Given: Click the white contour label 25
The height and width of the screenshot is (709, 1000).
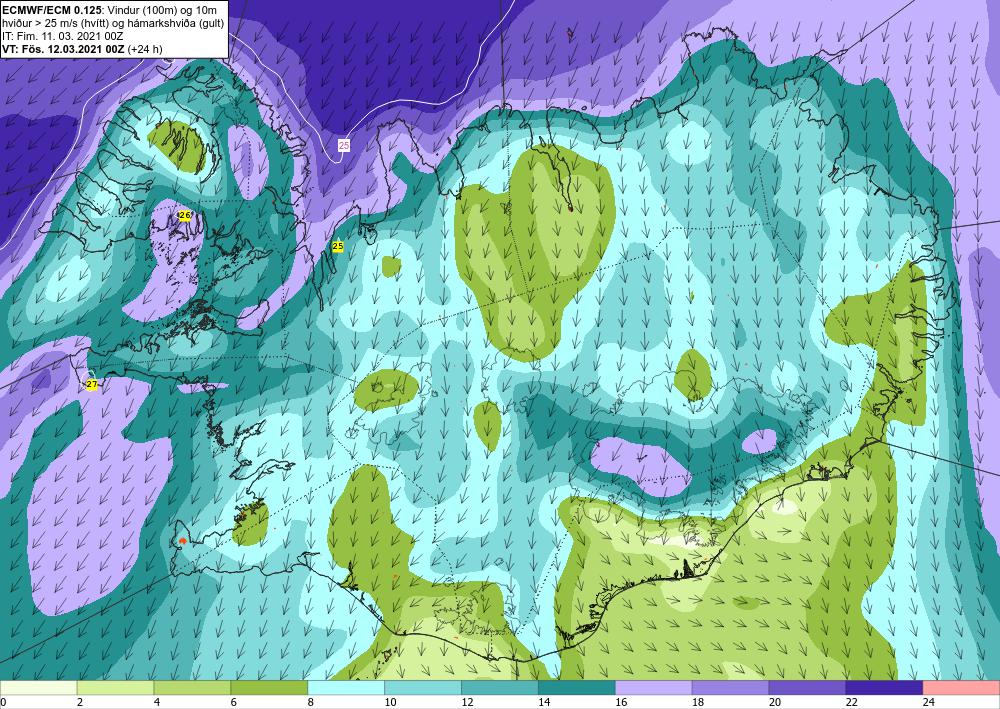Looking at the screenshot, I should point(344,145).
